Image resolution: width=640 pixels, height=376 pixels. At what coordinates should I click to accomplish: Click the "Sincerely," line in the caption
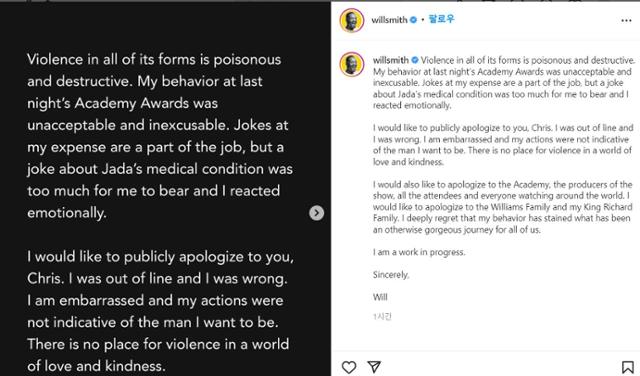pyautogui.click(x=391, y=275)
